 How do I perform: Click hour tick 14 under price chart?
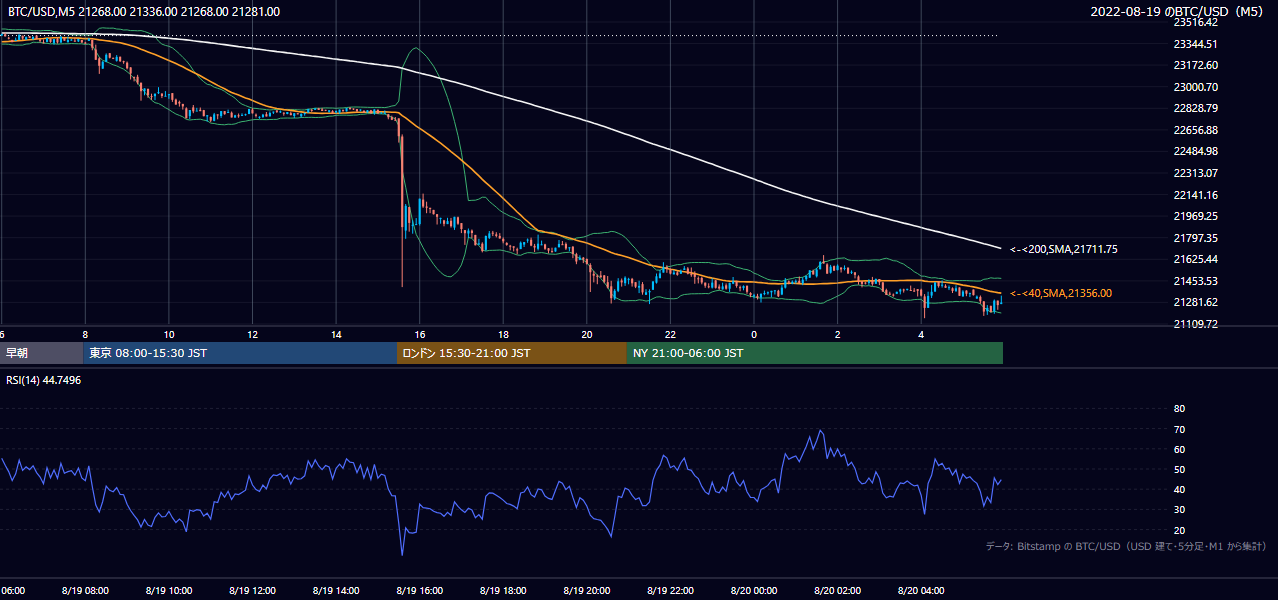[336, 334]
